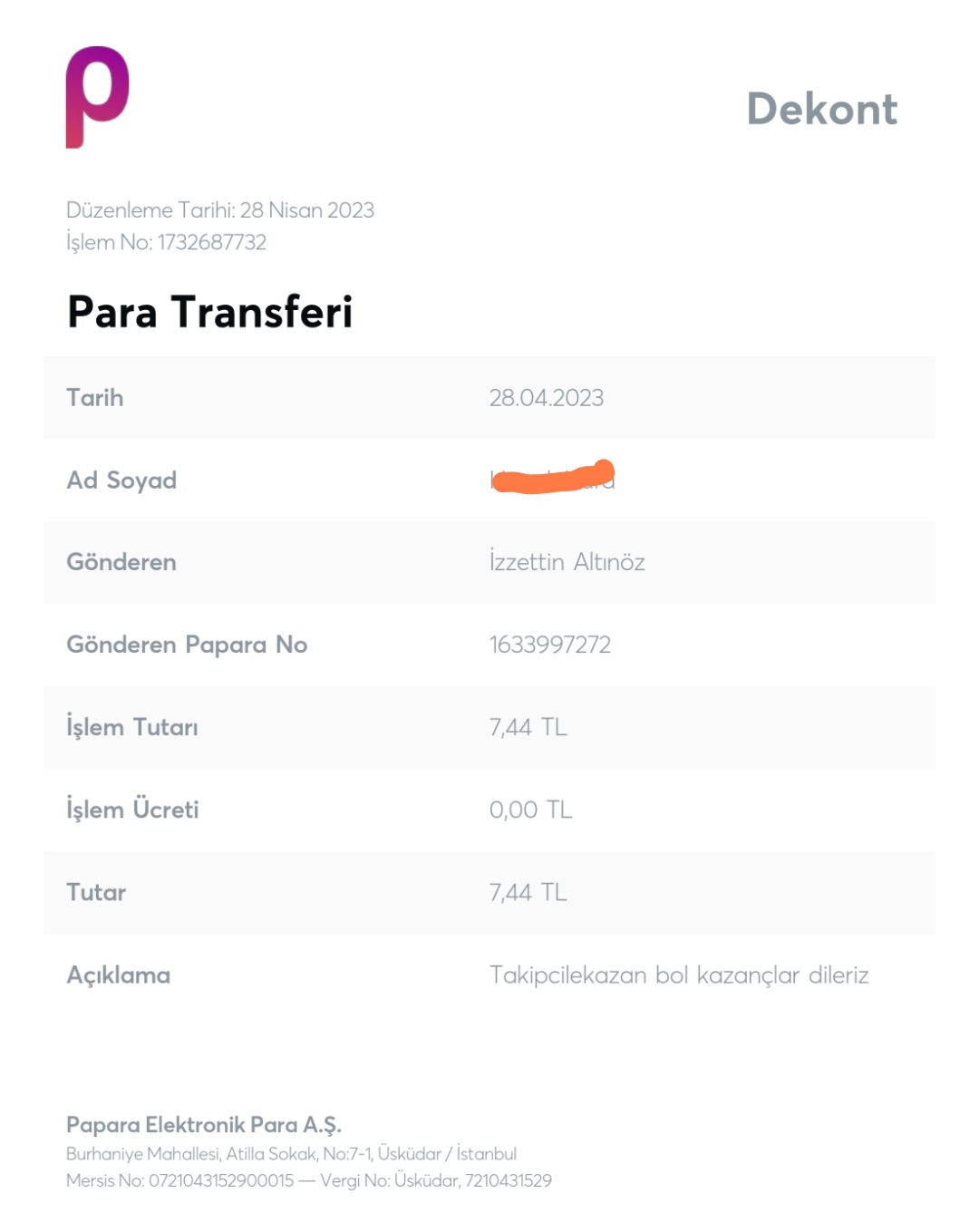Select the Papara number 1633997272
979x1232 pixels.
click(x=550, y=645)
